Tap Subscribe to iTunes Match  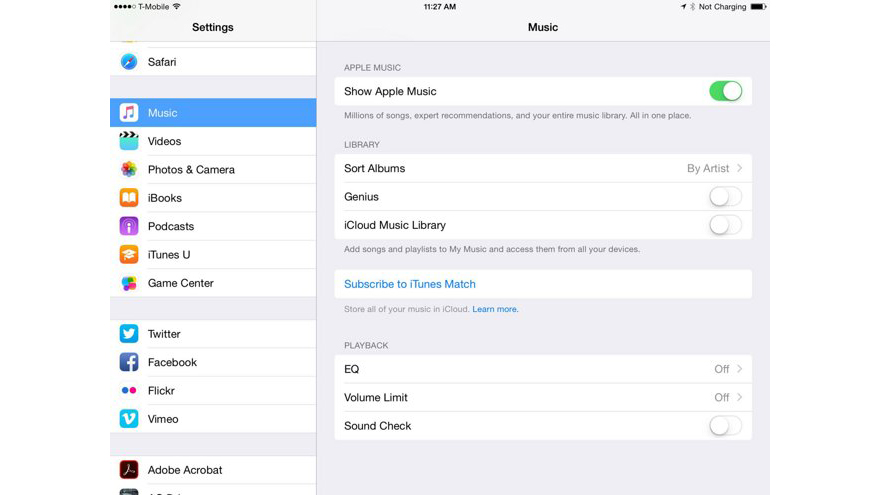[410, 284]
